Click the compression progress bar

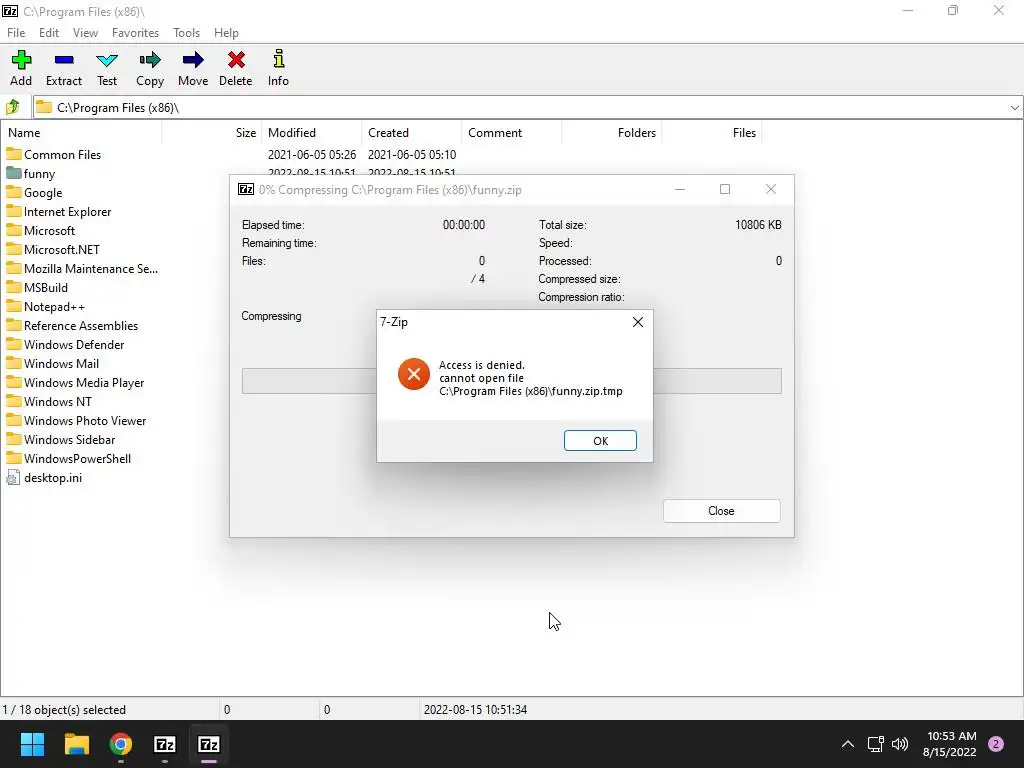511,381
